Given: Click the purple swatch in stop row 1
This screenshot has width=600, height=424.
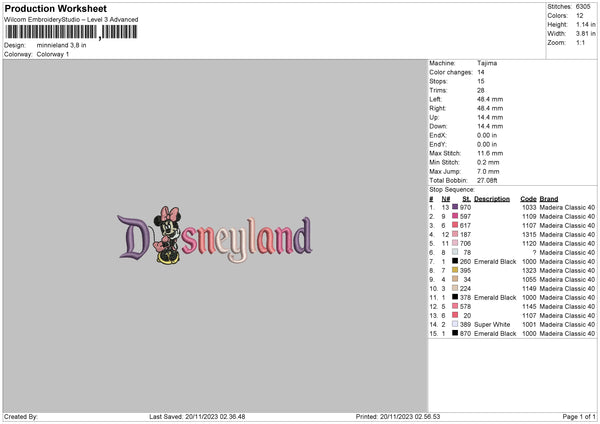Looking at the screenshot, I should (x=455, y=207).
